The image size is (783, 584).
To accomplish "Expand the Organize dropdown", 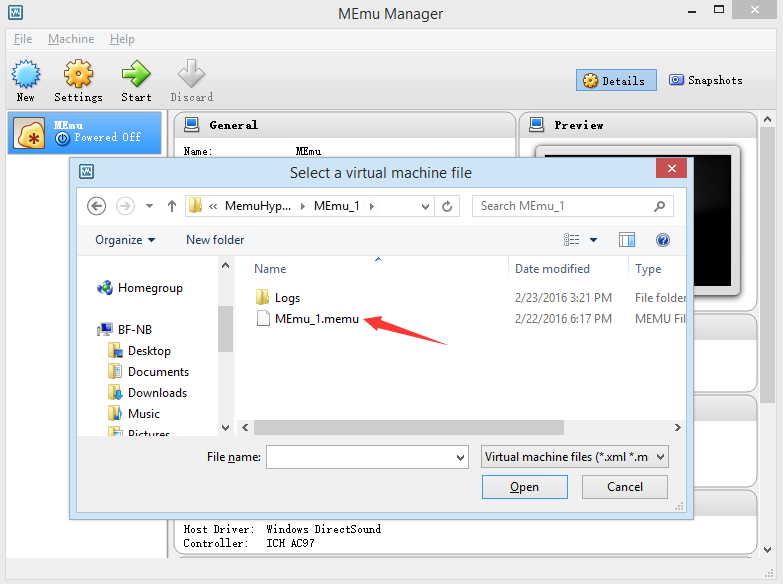I will click(x=125, y=240).
